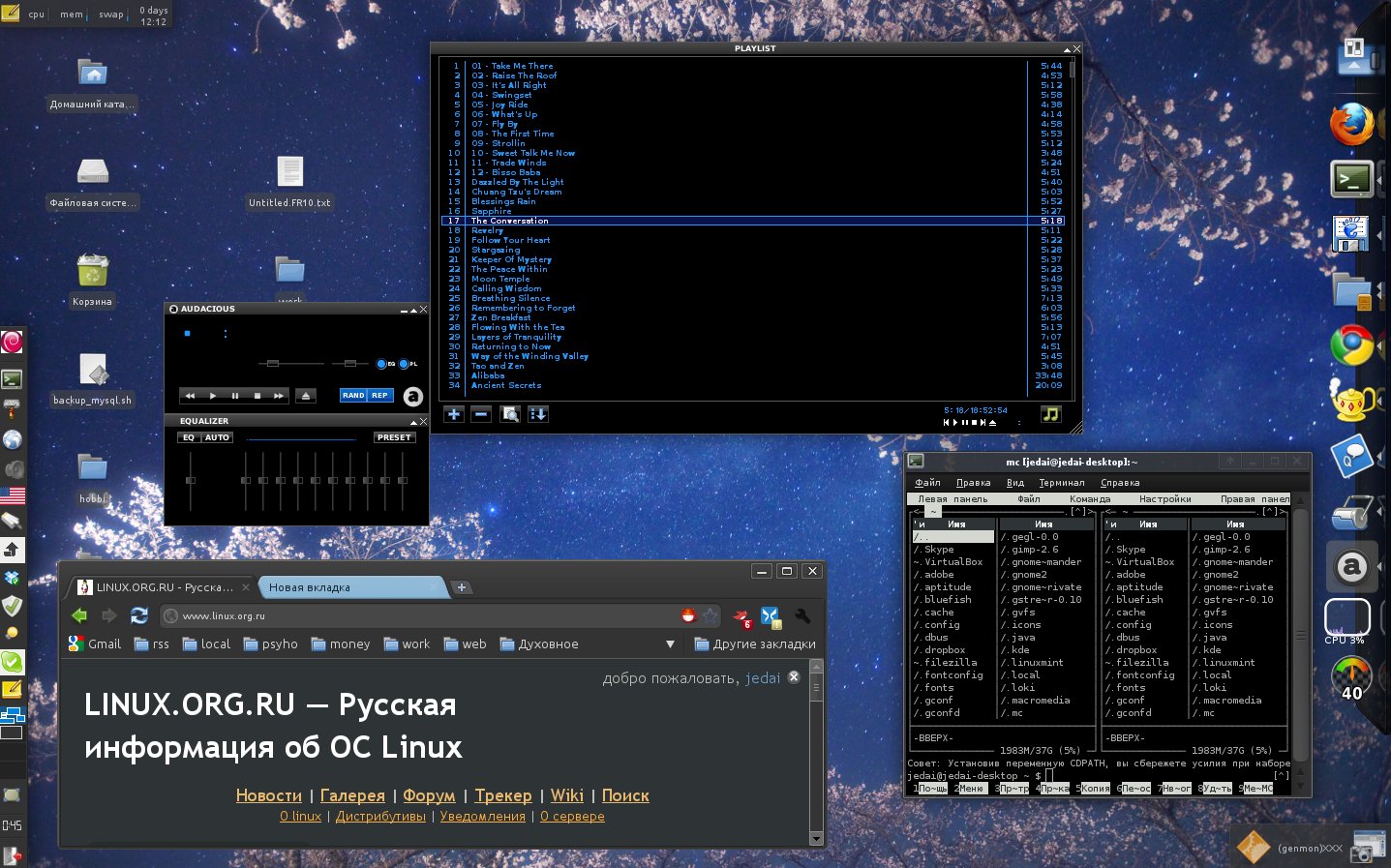1391x868 pixels.
Task: Reload the page in the browser
Action: 139,615
